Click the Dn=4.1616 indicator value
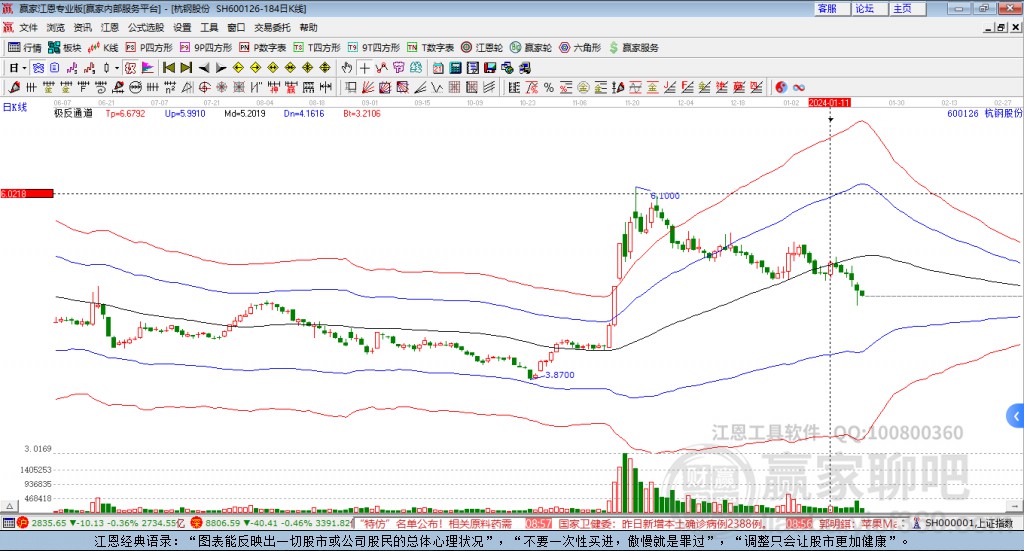Viewport: 1024px width, 551px height. point(304,114)
